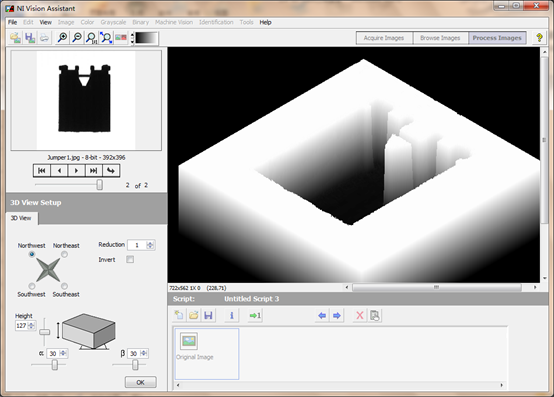
Task: Click the script area right scroll arrow
Action: (501, 385)
